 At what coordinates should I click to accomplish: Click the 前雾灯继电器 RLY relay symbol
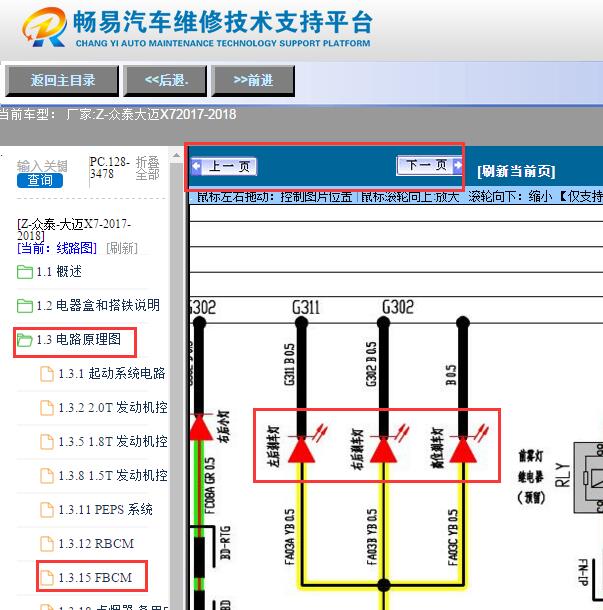pyautogui.click(x=588, y=477)
